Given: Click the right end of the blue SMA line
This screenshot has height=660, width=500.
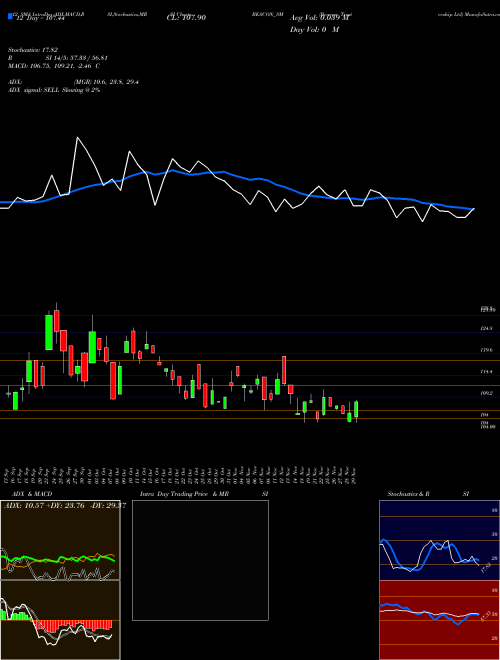Looking at the screenshot, I should point(473,209).
